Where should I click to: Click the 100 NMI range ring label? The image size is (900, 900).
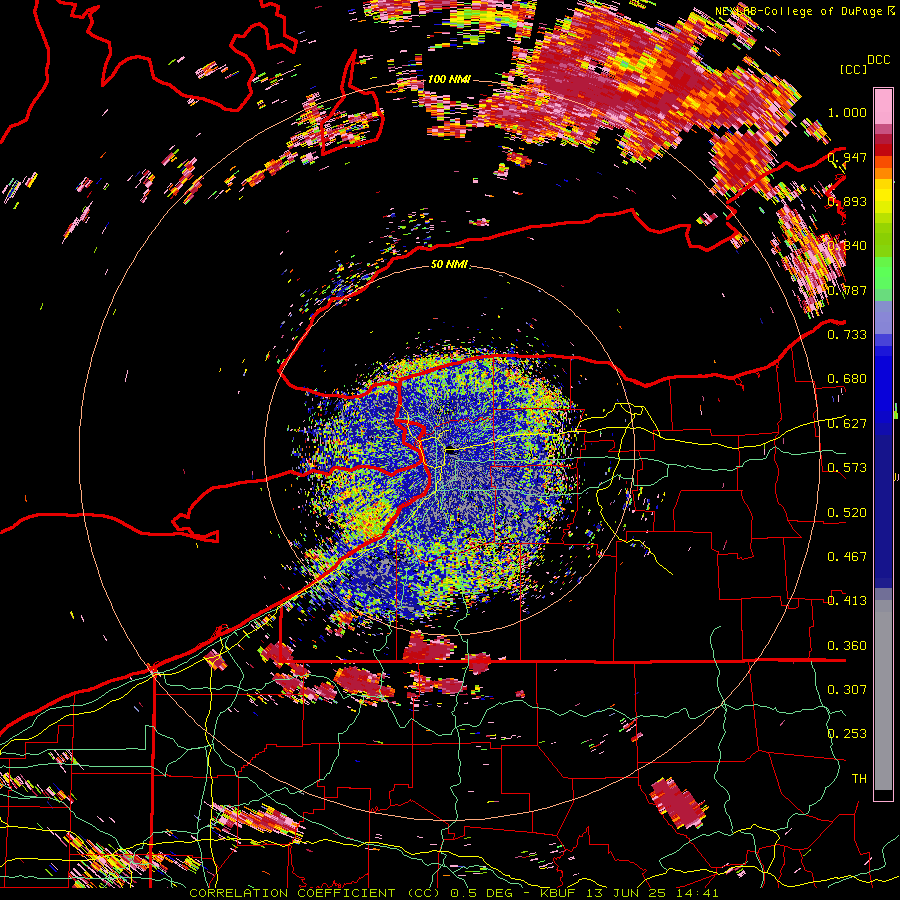(x=449, y=79)
